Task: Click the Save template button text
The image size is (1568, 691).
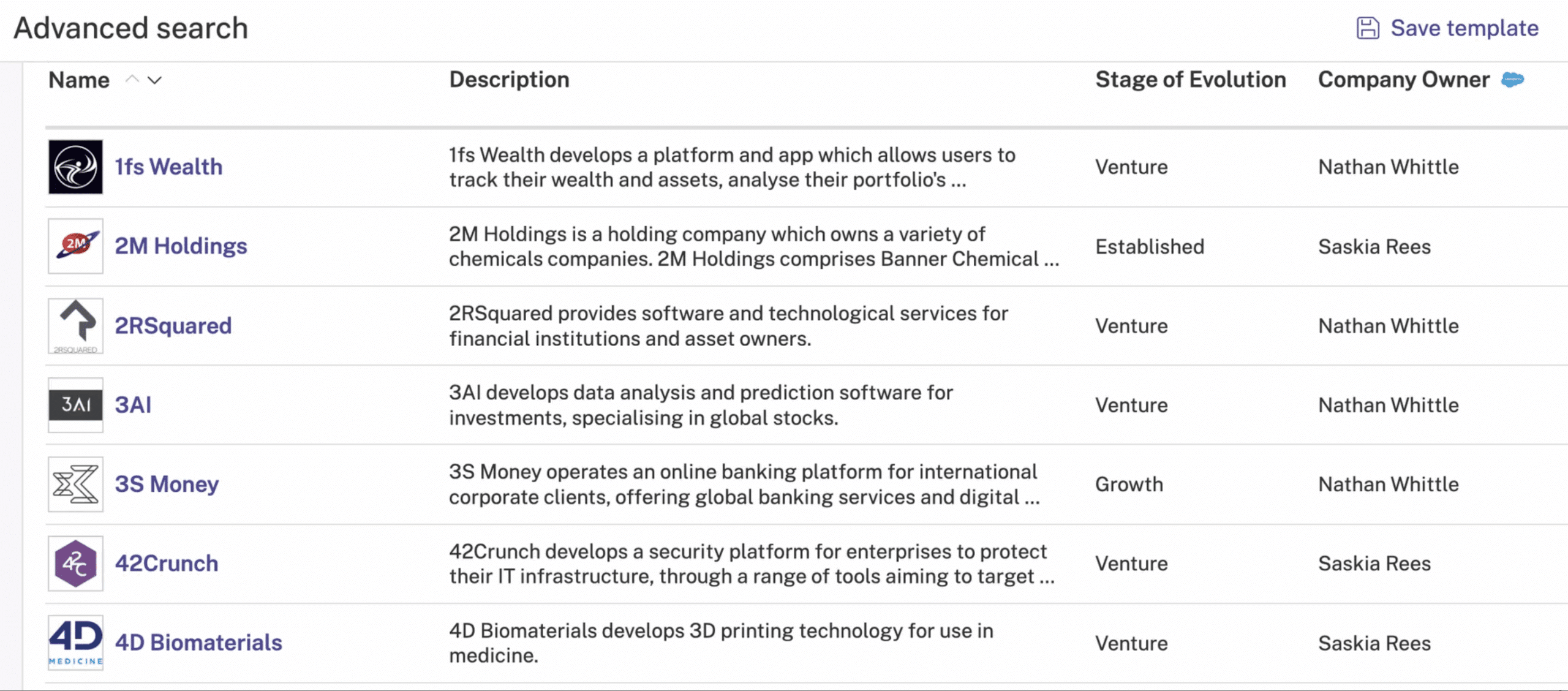Action: (x=1464, y=28)
